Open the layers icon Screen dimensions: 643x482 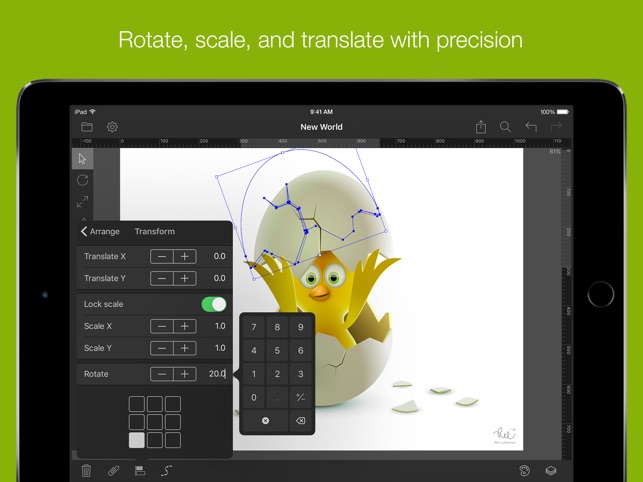(551, 471)
